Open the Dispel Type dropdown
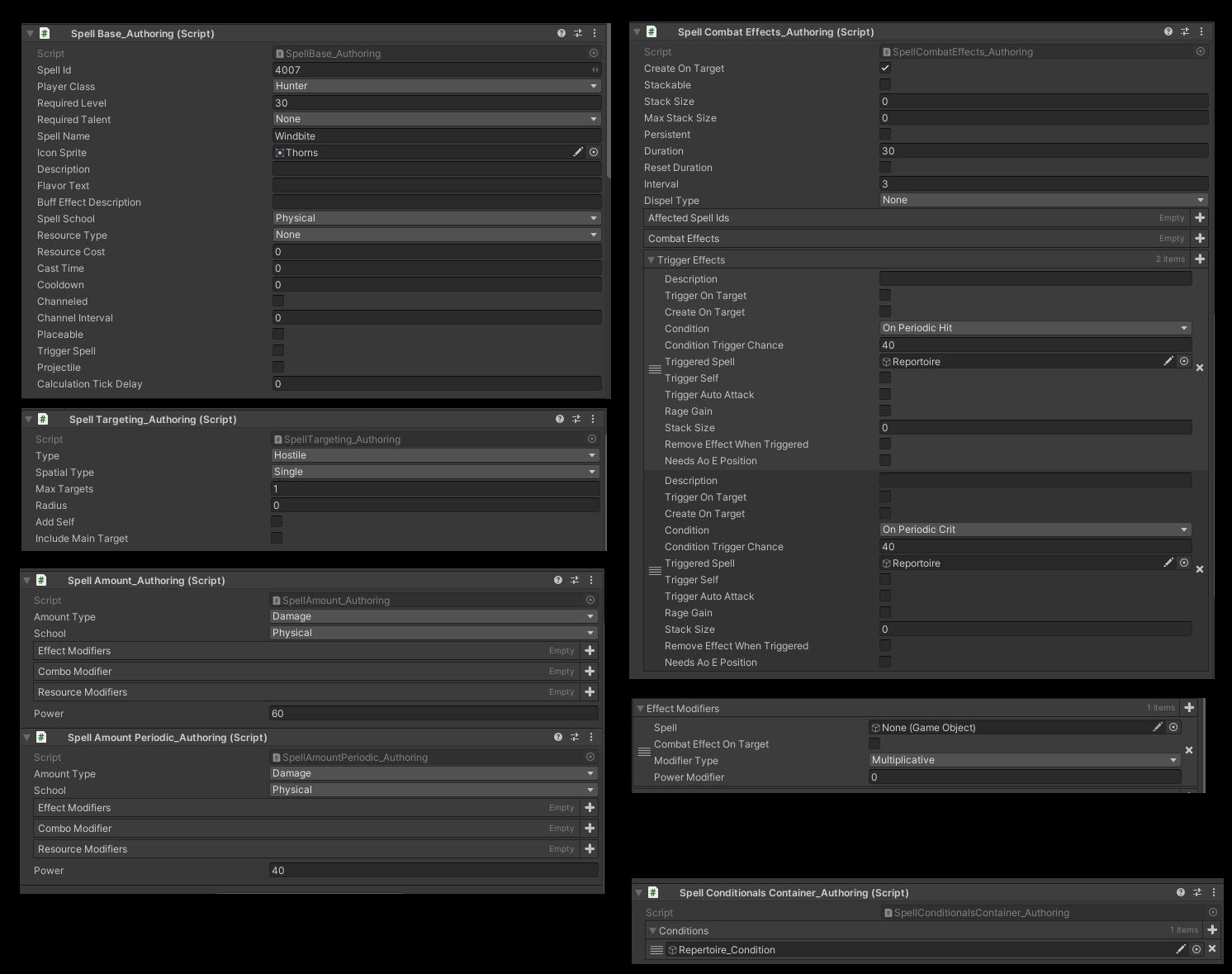This screenshot has width=1232, height=974. [x=1043, y=201]
